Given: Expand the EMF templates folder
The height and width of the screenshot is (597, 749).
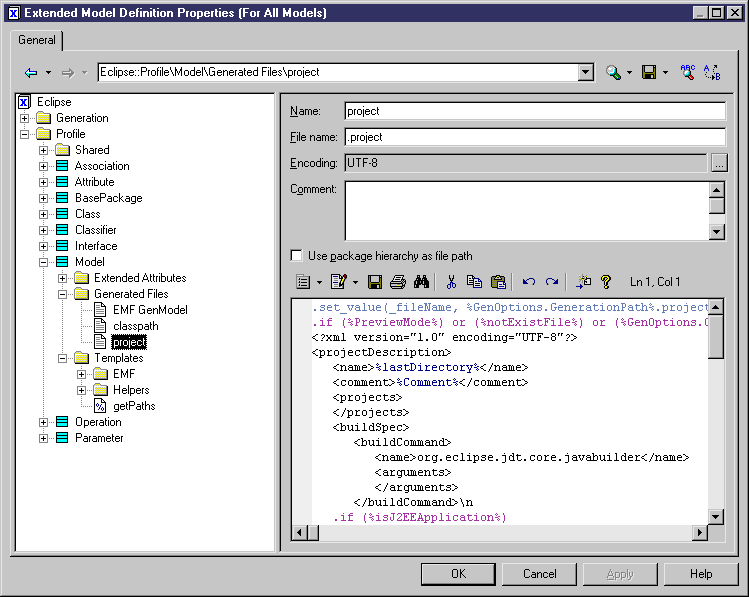Looking at the screenshot, I should click(x=82, y=374).
